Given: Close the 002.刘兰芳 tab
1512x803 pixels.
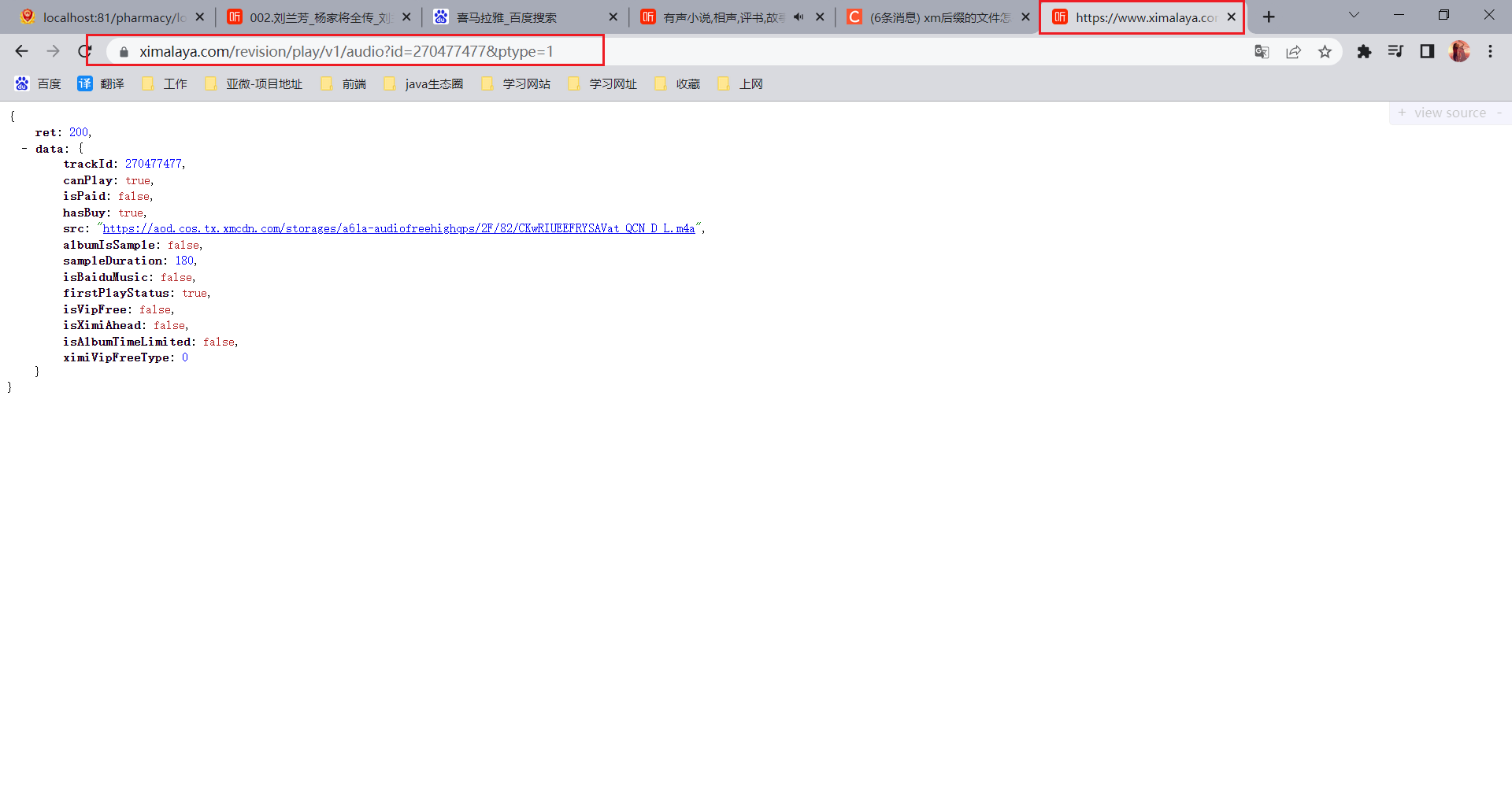Looking at the screenshot, I should pyautogui.click(x=406, y=17).
